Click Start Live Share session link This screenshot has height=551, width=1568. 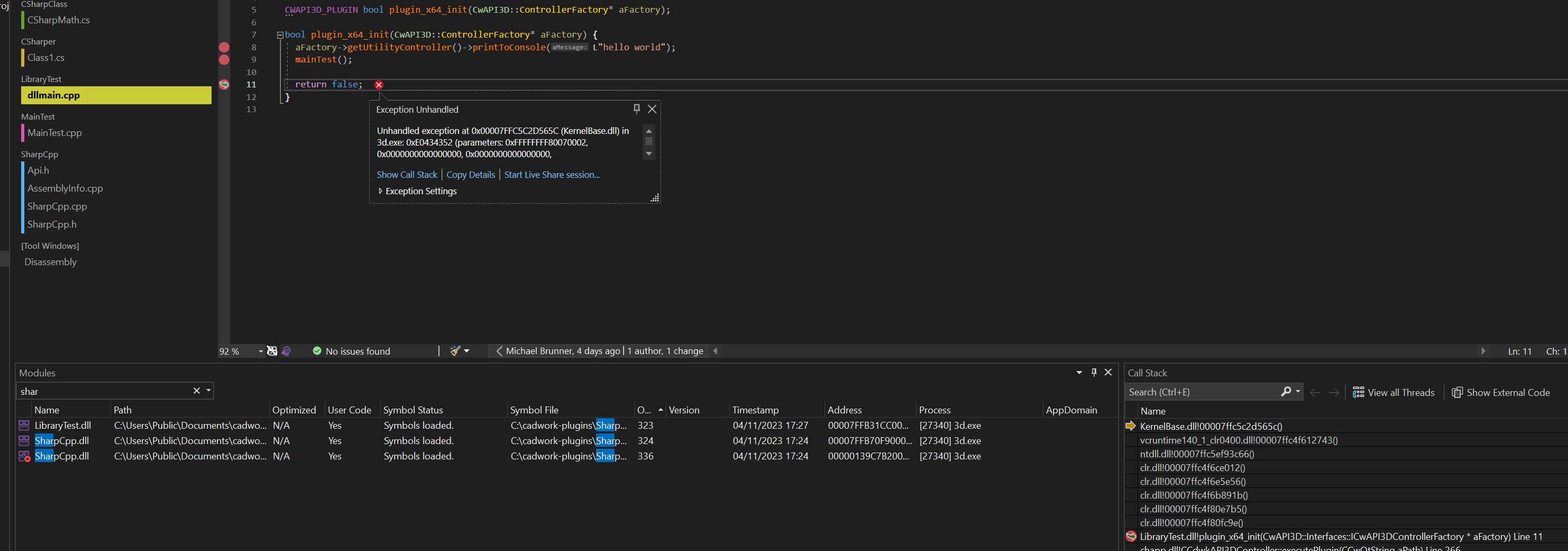pos(552,175)
